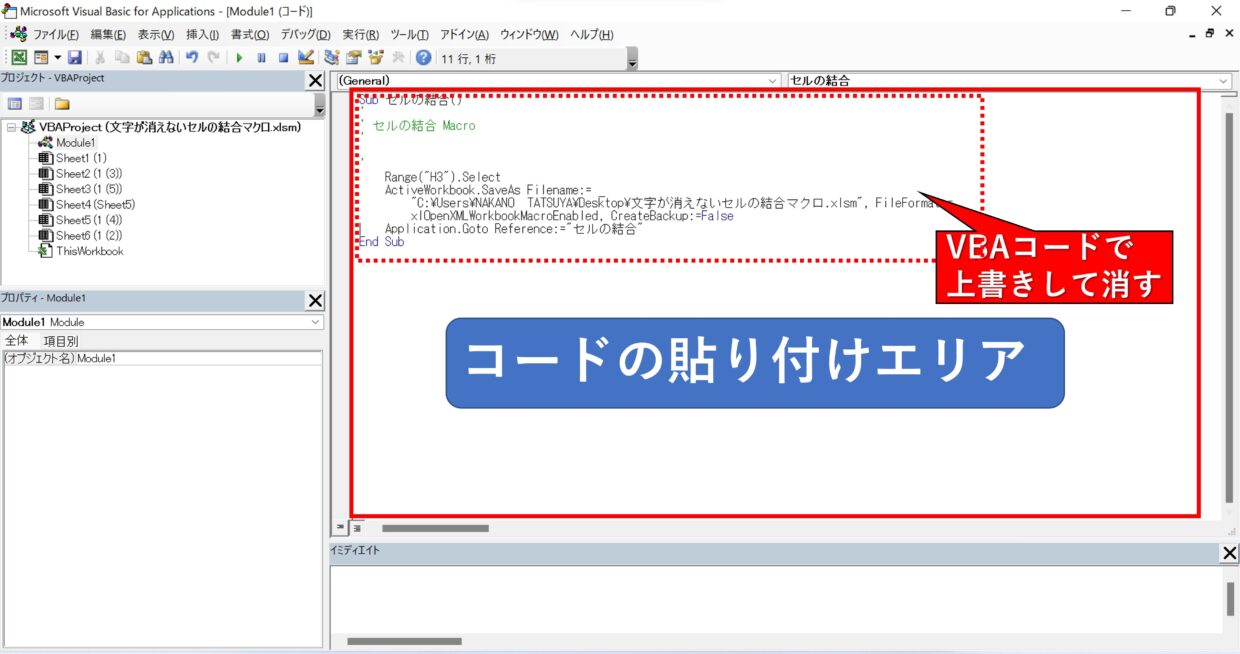This screenshot has height=654, width=1240.
Task: Undo the last action with the arrow icon
Action: [192, 58]
